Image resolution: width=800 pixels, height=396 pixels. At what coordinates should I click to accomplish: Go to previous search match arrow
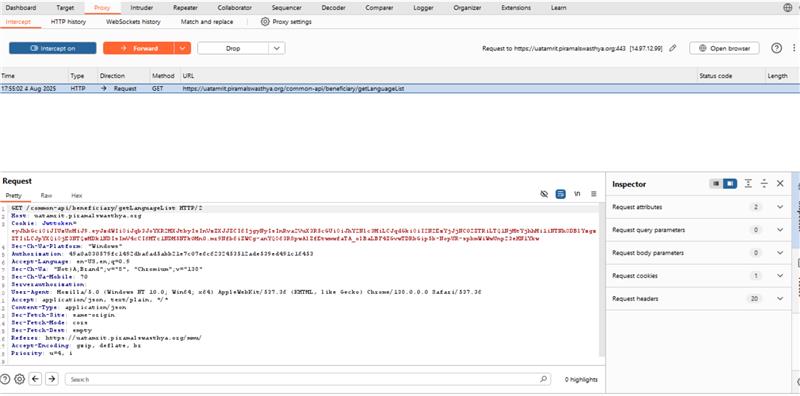click(35, 379)
